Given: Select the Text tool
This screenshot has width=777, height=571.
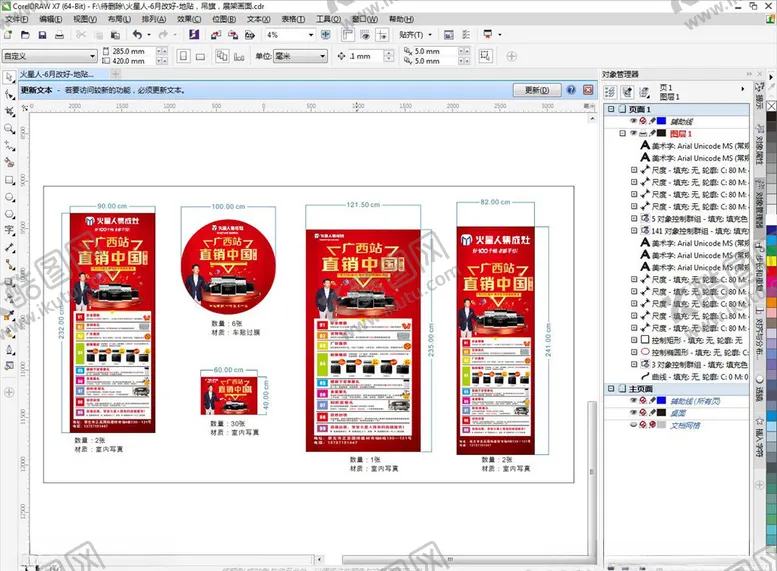Looking at the screenshot, I should coord(9,230).
